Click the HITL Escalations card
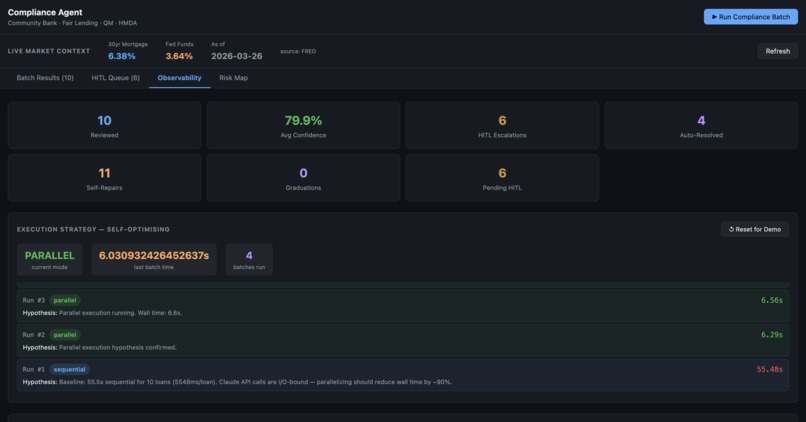 [502, 125]
